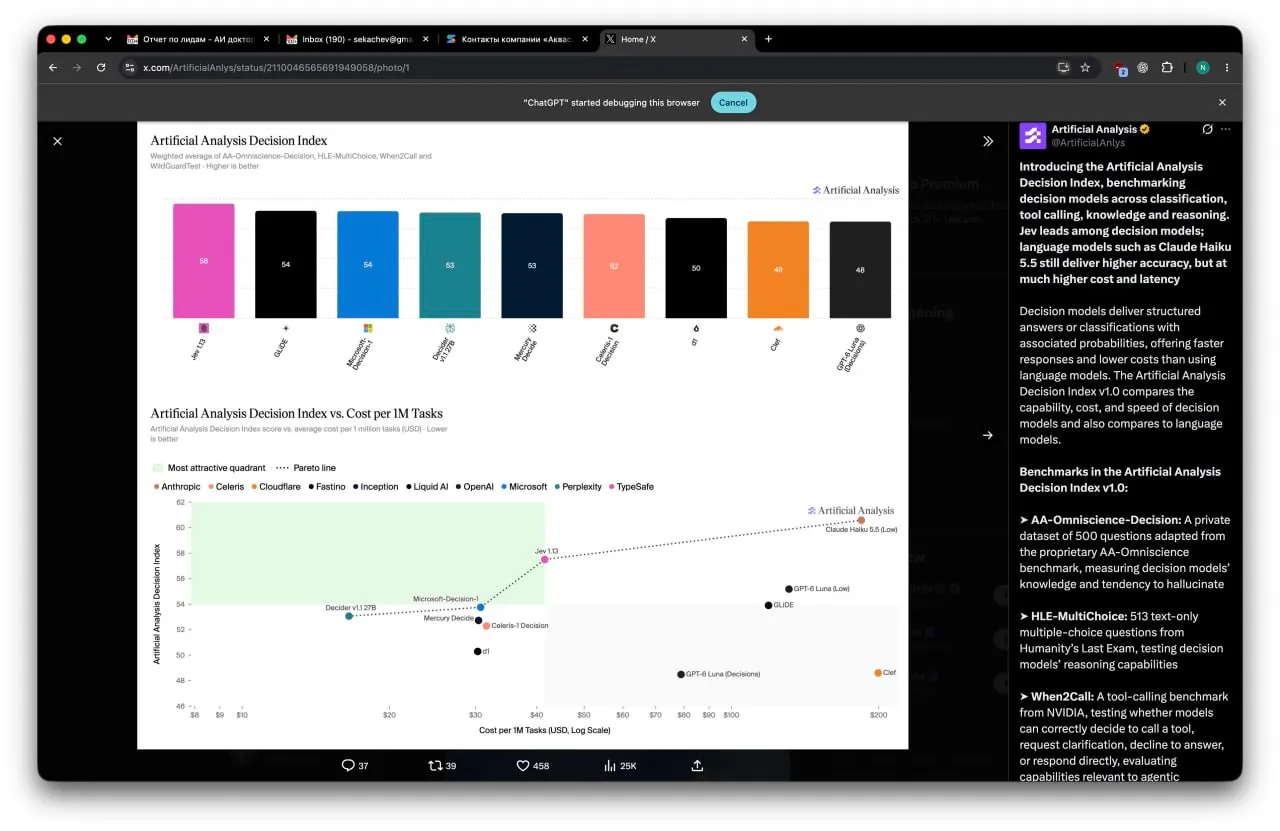View post analytics showing 25K views

[x=620, y=766]
